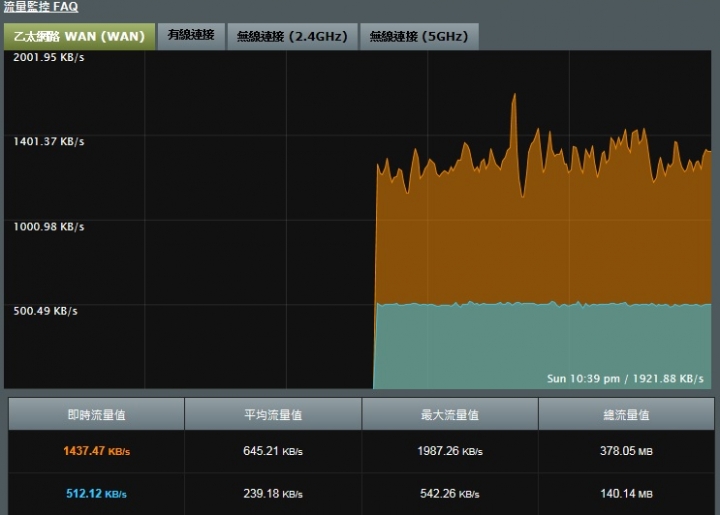The image size is (720, 515).
Task: Click the 即時流量值 column header
Action: tap(96, 414)
